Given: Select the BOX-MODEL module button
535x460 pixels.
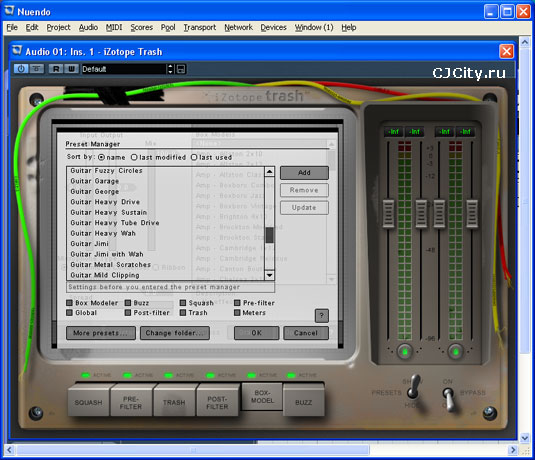Looking at the screenshot, I should [x=262, y=396].
